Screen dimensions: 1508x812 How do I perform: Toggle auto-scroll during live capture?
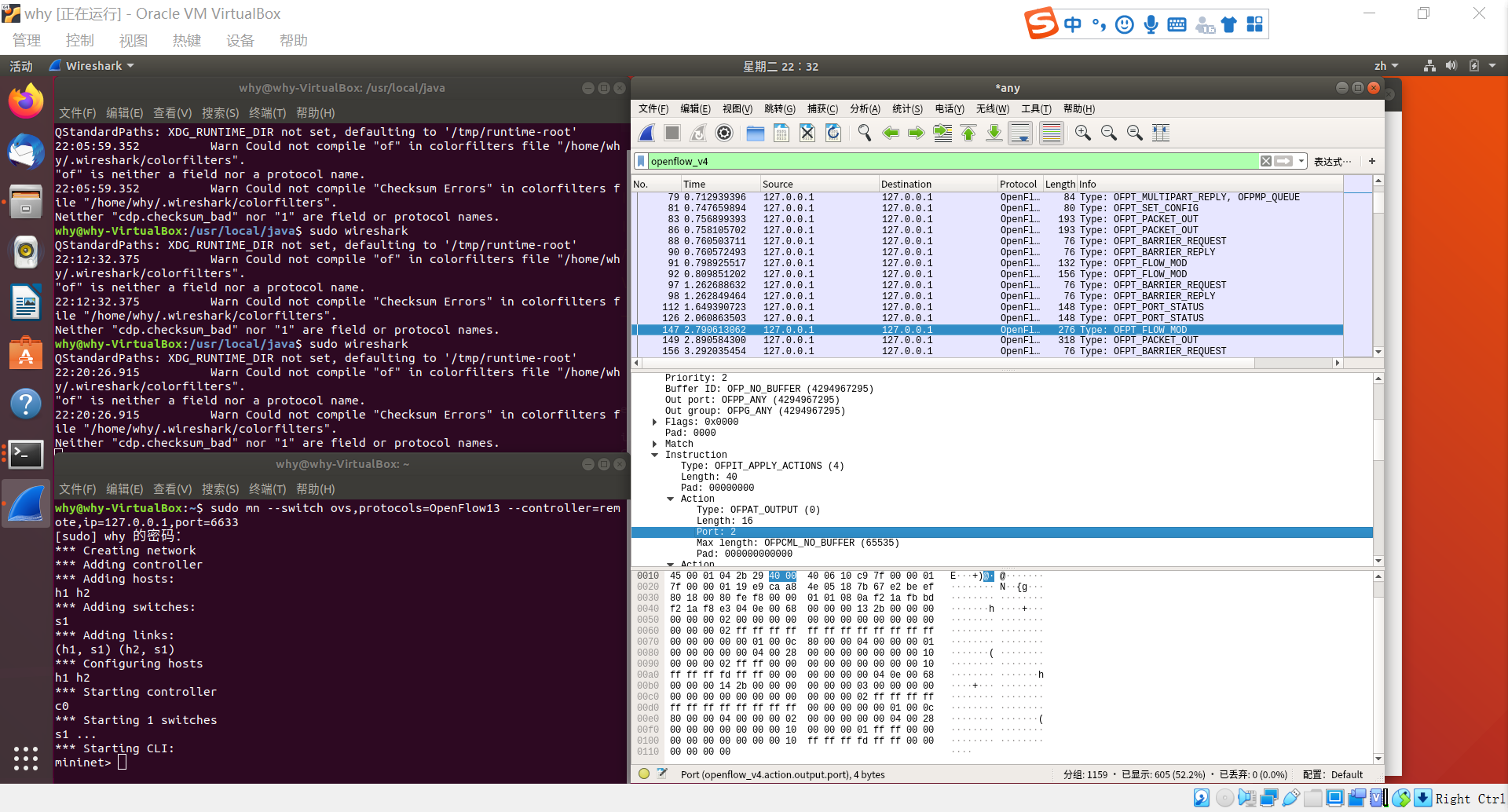tap(1020, 134)
